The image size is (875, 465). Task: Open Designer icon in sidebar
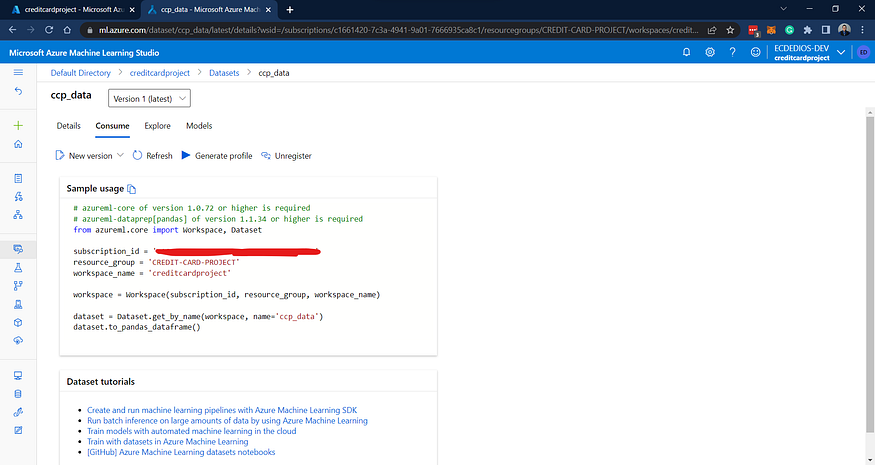point(18,214)
